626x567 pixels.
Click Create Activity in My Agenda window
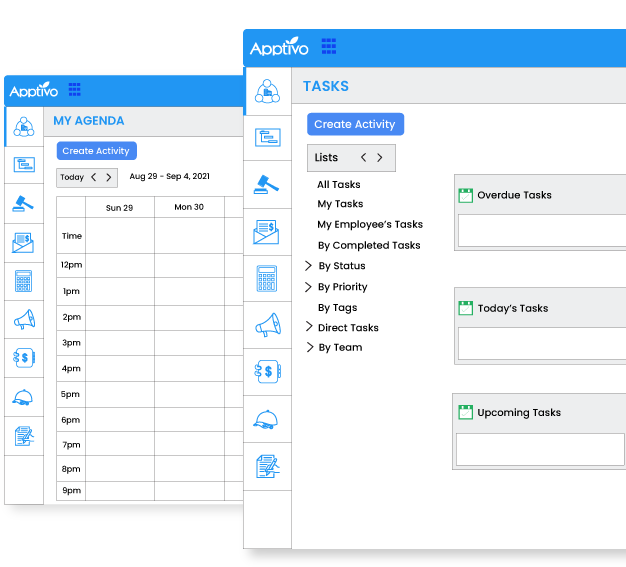(97, 151)
